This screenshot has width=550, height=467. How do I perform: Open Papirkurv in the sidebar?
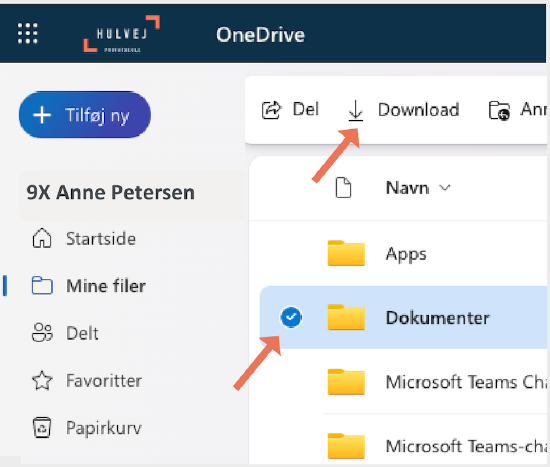(104, 428)
